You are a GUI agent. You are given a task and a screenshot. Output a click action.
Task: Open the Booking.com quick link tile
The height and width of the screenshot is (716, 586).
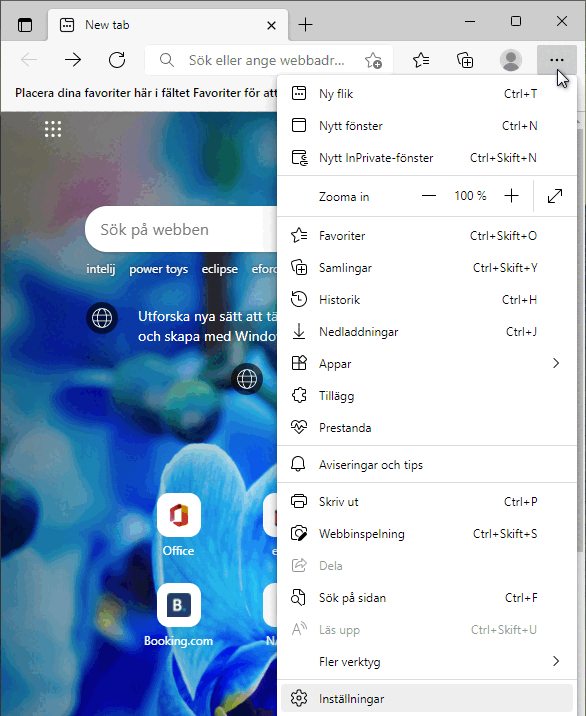pyautogui.click(x=179, y=615)
